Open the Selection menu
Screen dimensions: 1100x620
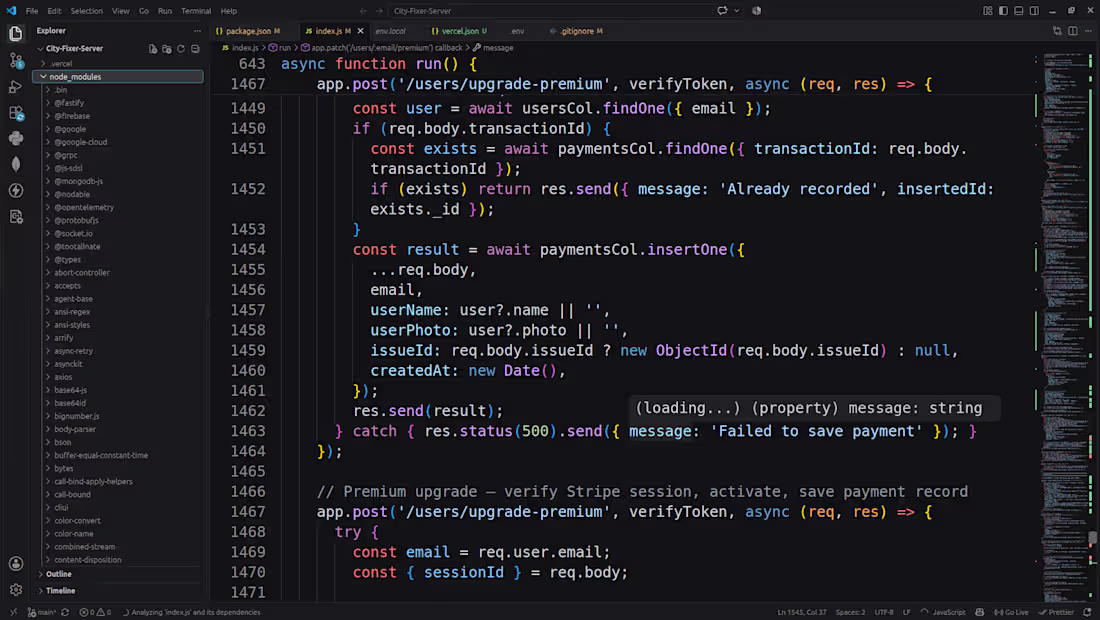pos(86,11)
